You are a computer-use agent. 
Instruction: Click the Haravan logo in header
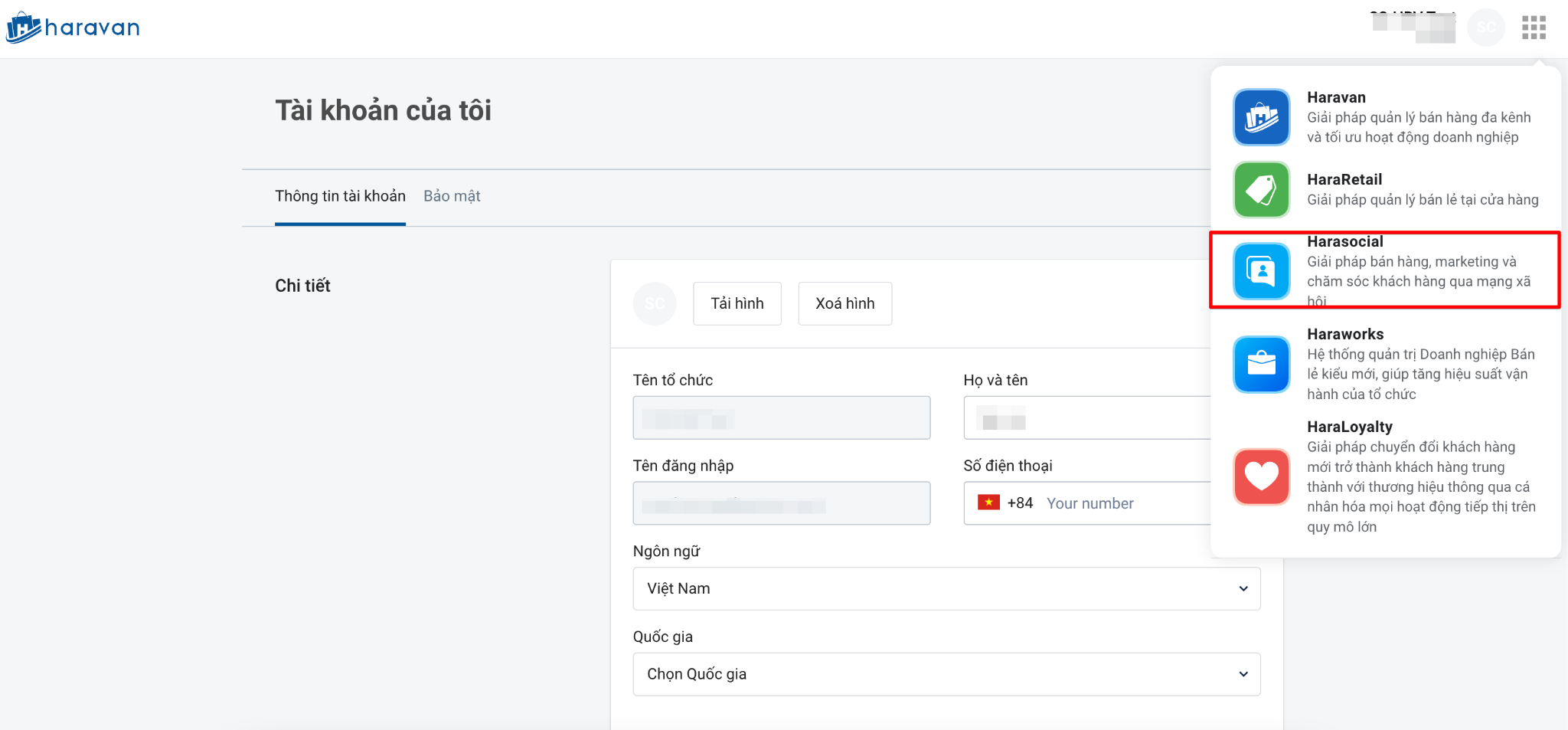(x=73, y=28)
